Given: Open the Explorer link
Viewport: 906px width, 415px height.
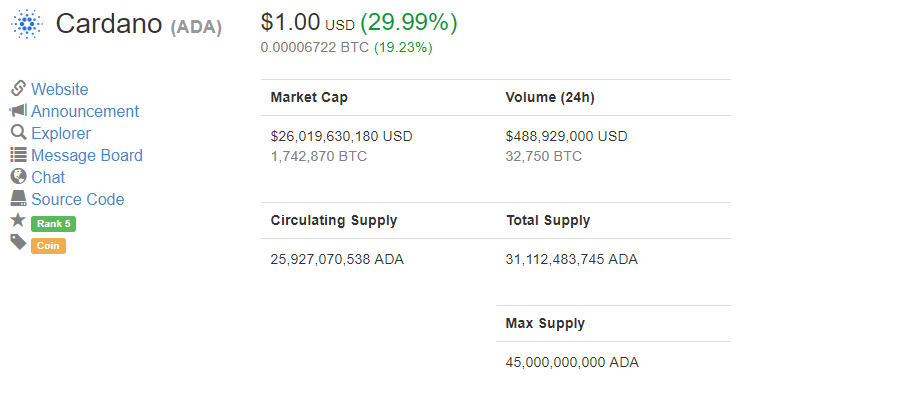Looking at the screenshot, I should [61, 133].
